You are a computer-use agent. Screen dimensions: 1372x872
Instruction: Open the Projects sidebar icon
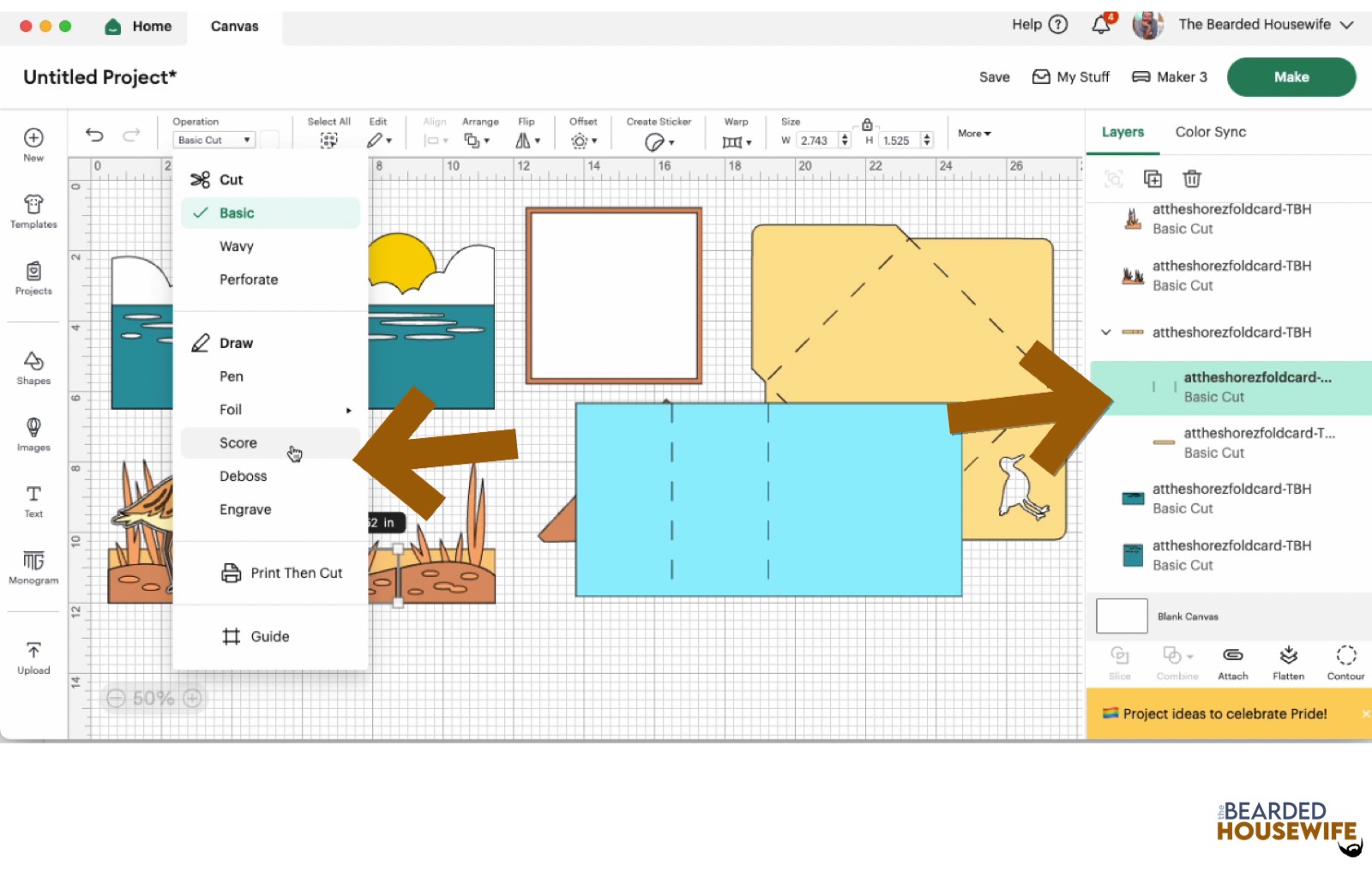33,271
